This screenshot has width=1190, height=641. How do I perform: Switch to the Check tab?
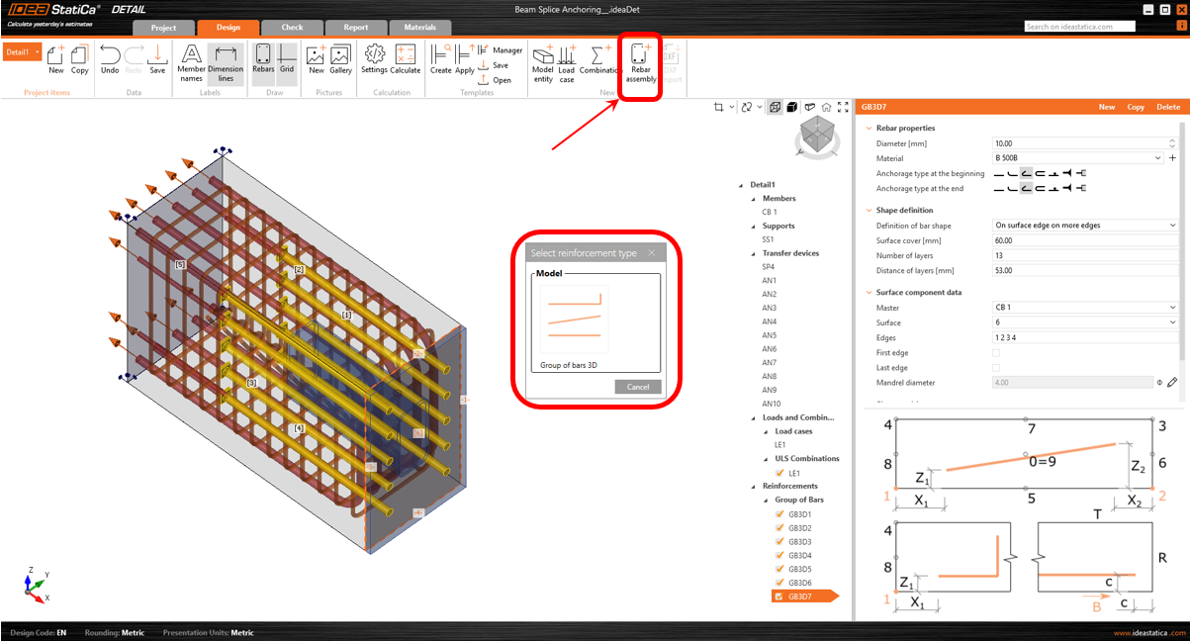(292, 27)
